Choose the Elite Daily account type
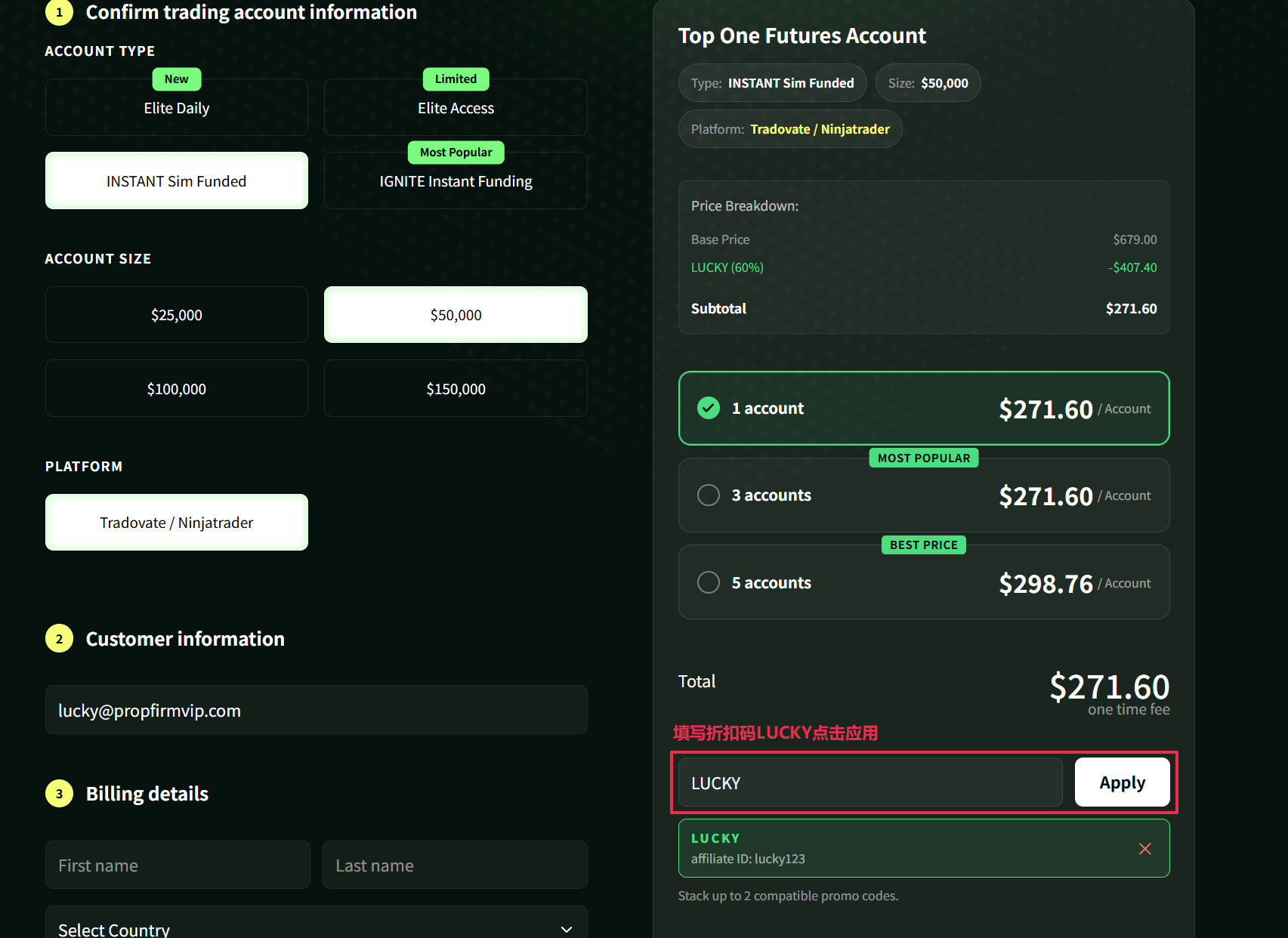This screenshot has width=1288, height=938. click(177, 107)
